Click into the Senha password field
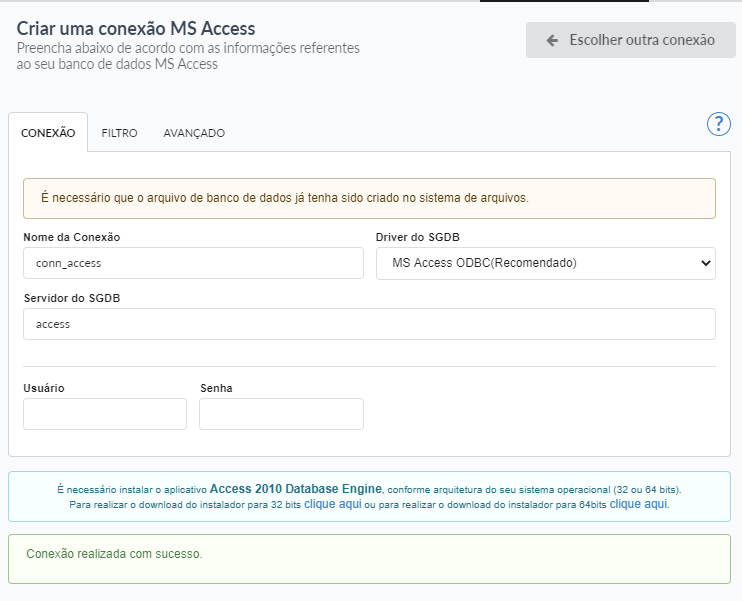This screenshot has height=601, width=742. coord(281,414)
